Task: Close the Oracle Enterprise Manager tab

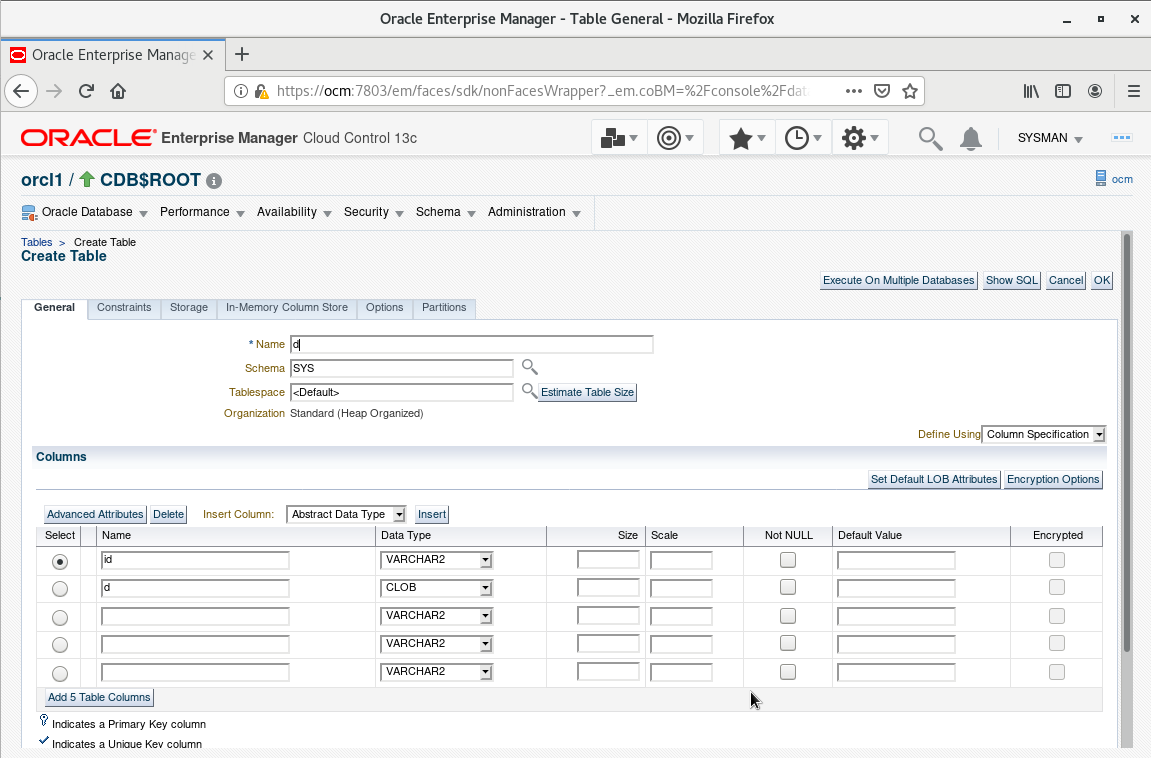Action: tap(208, 55)
